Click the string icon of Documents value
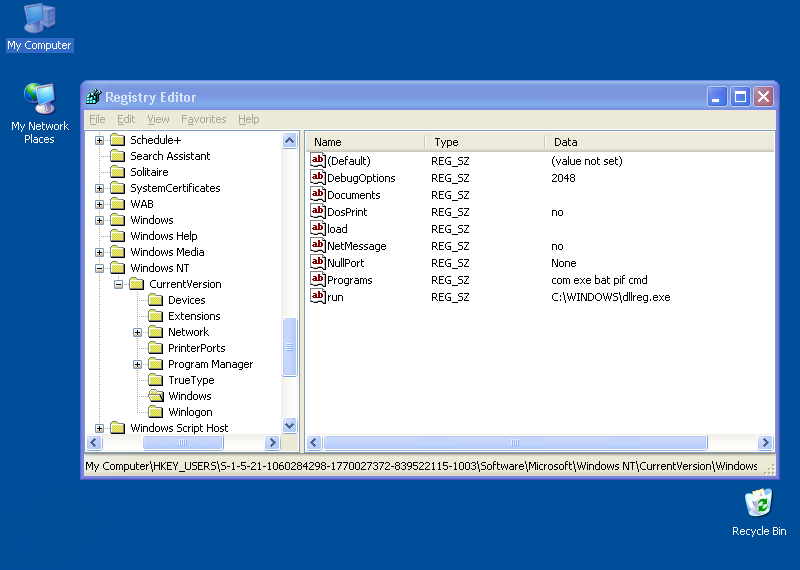This screenshot has height=570, width=800. [318, 194]
